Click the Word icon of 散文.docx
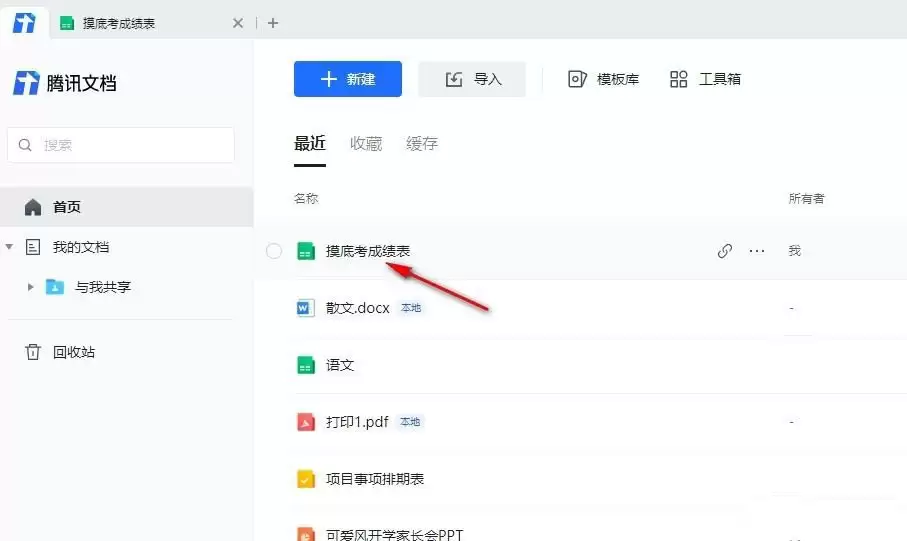This screenshot has width=907, height=541. (306, 308)
